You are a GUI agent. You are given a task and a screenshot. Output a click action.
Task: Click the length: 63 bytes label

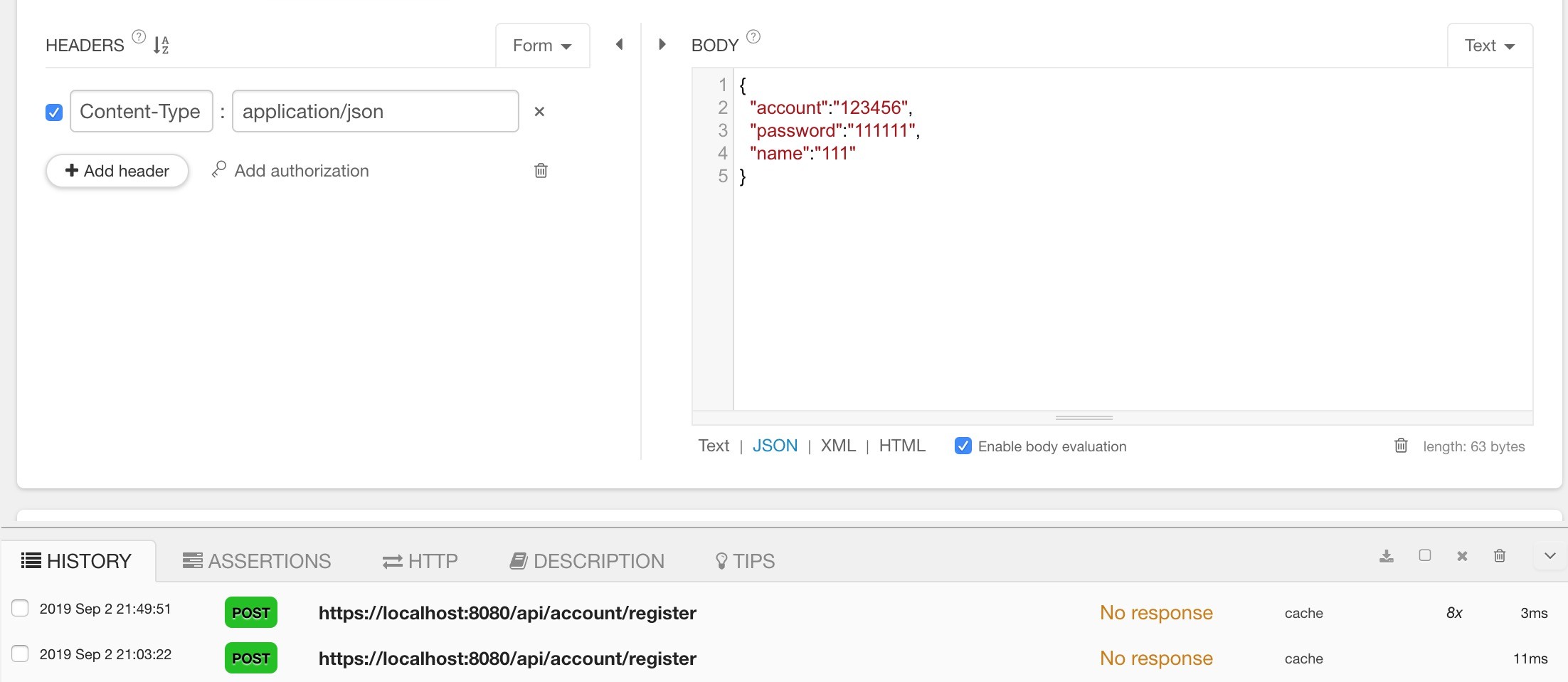(x=1474, y=446)
